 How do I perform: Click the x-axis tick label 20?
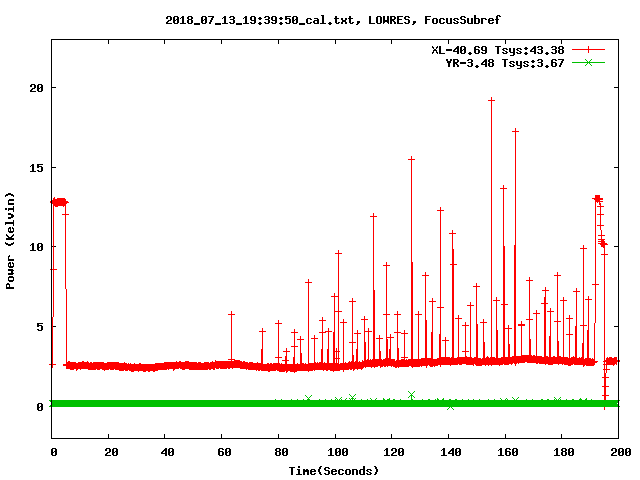click(x=111, y=452)
